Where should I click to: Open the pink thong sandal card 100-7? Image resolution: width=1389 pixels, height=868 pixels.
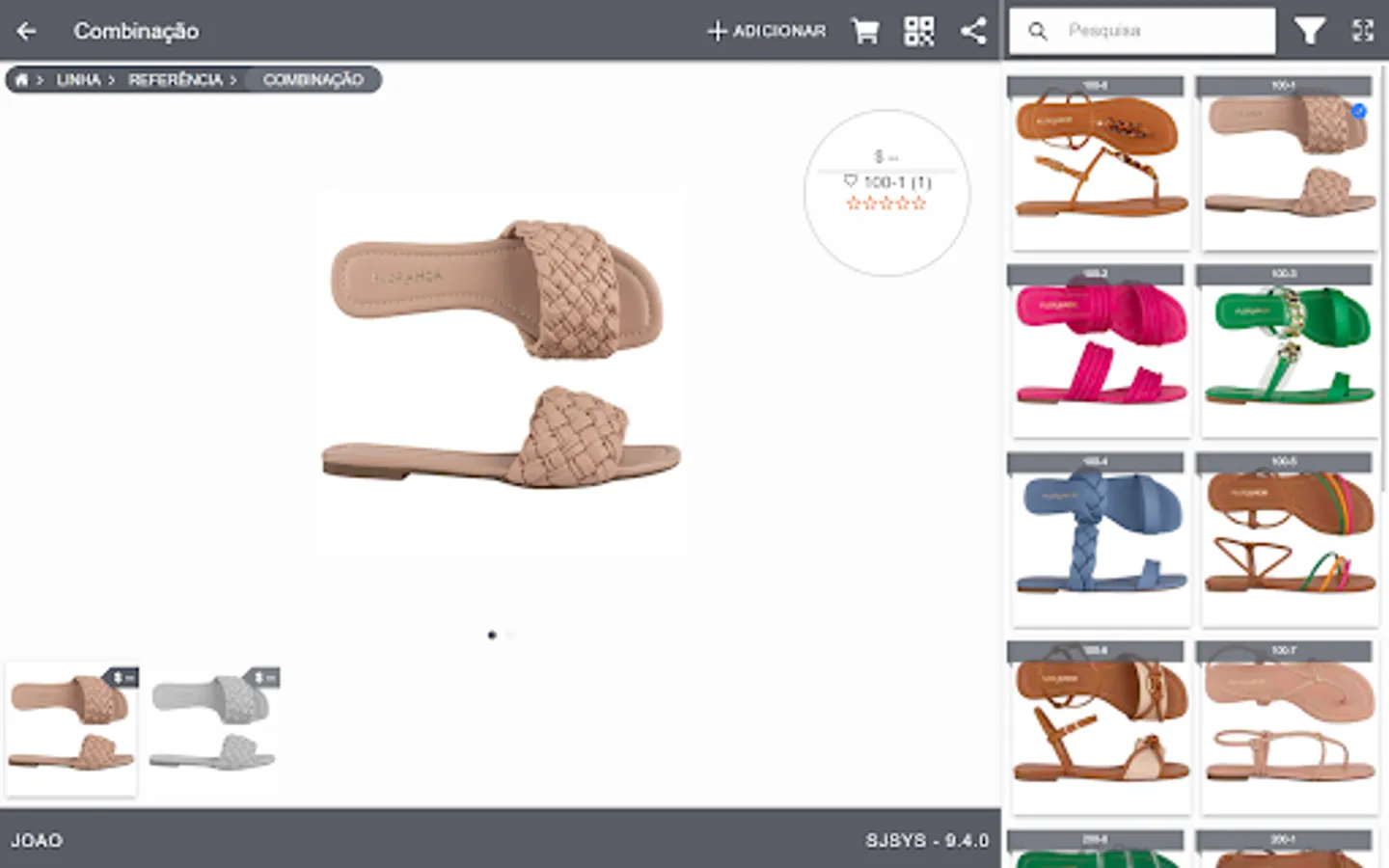pyautogui.click(x=1289, y=728)
